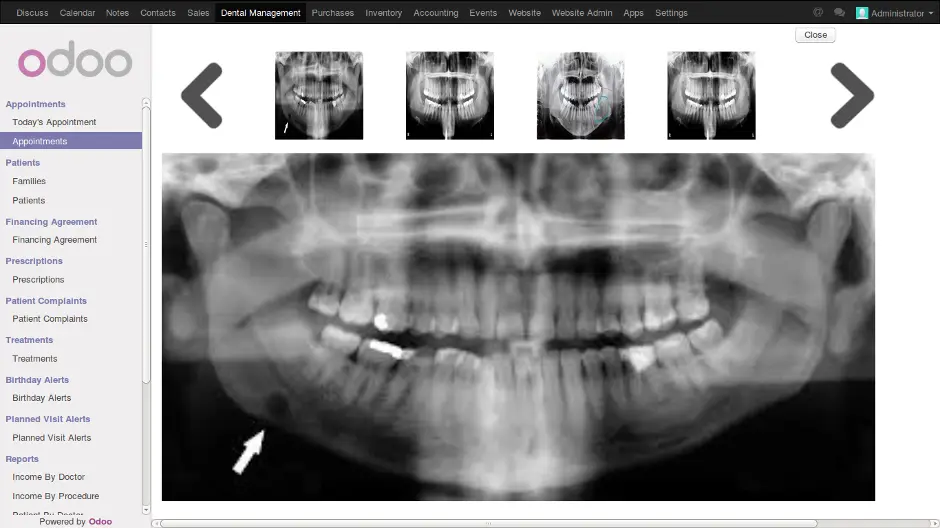Open the Contacts menu

[158, 13]
